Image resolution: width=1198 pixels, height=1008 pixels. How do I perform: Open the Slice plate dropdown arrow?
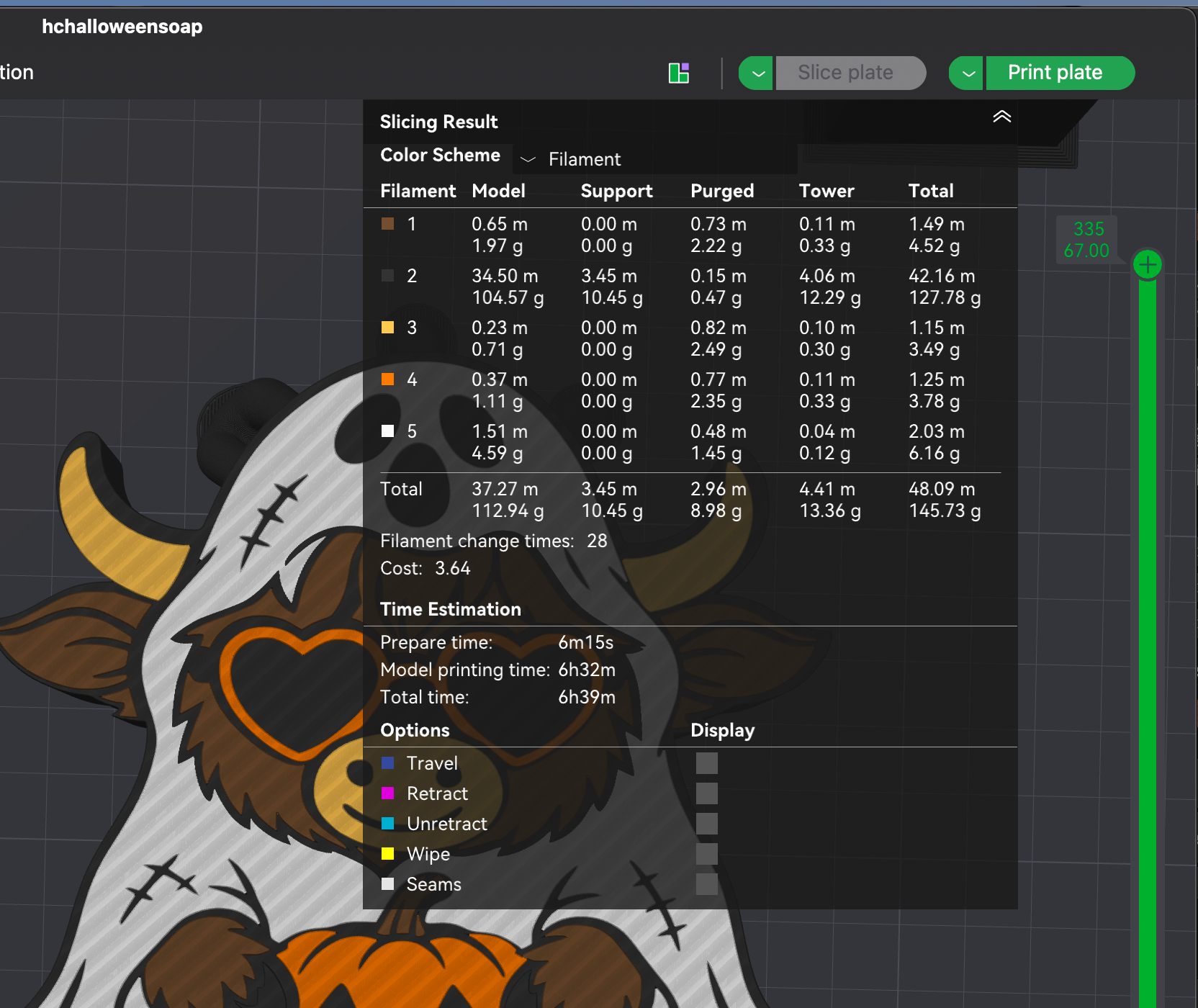coord(757,73)
